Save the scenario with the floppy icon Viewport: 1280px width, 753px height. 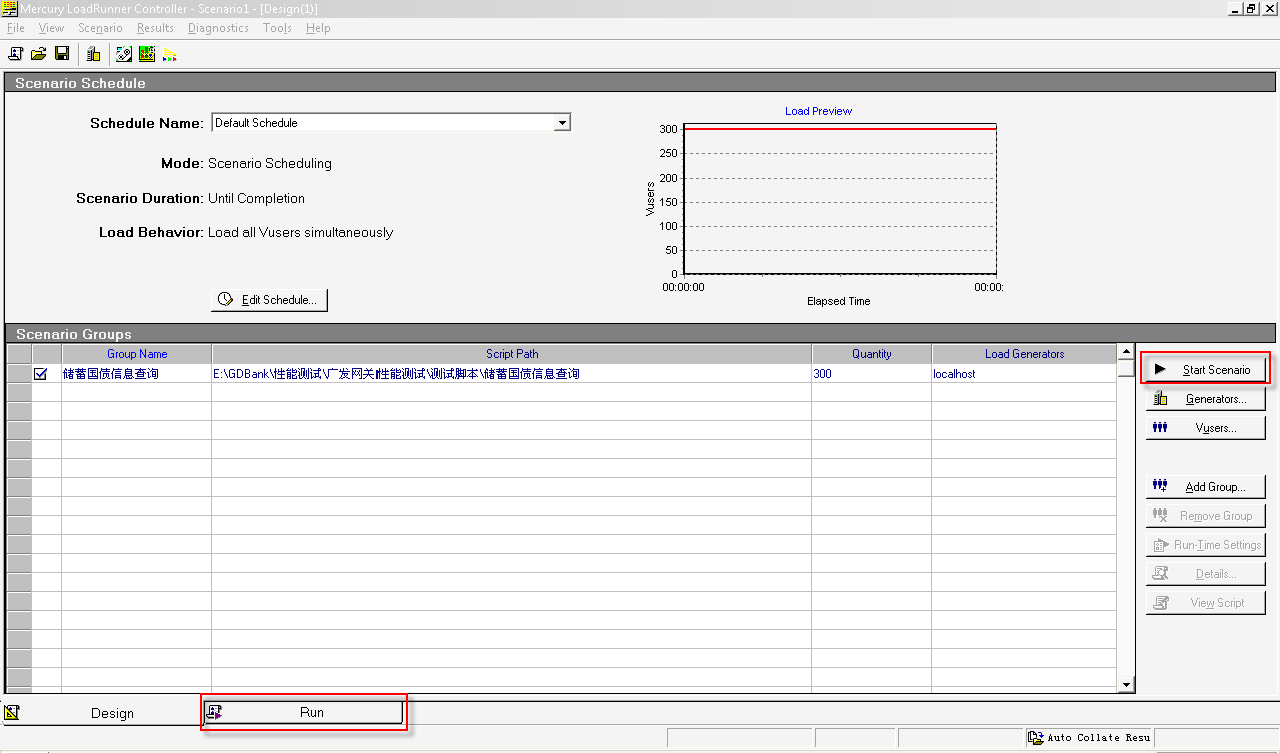[x=62, y=54]
